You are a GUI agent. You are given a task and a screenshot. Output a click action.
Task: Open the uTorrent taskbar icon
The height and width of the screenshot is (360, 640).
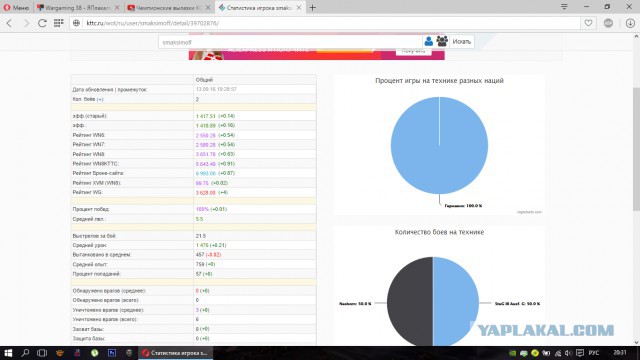[95, 353]
